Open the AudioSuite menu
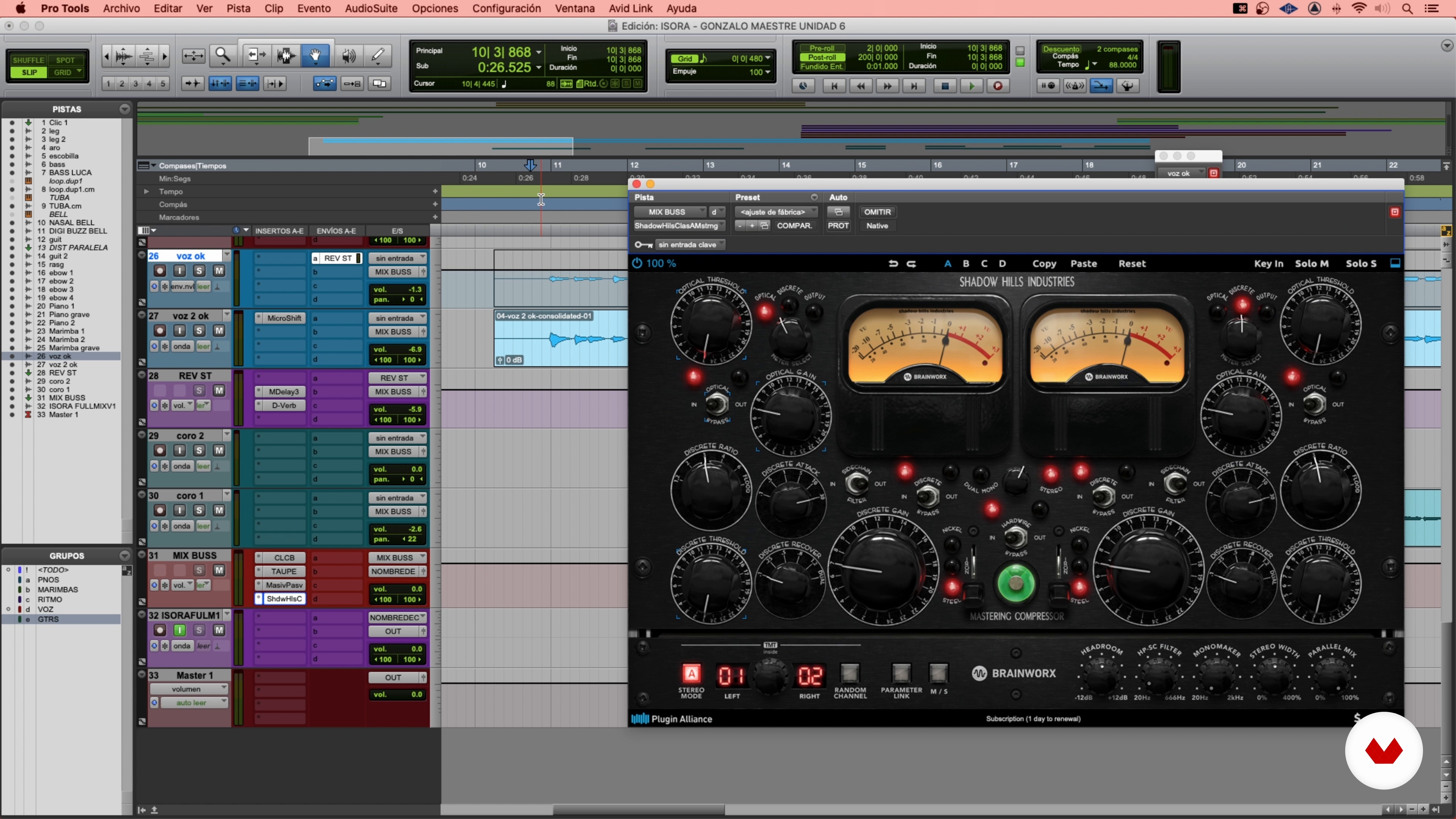The image size is (1456, 819). (371, 8)
